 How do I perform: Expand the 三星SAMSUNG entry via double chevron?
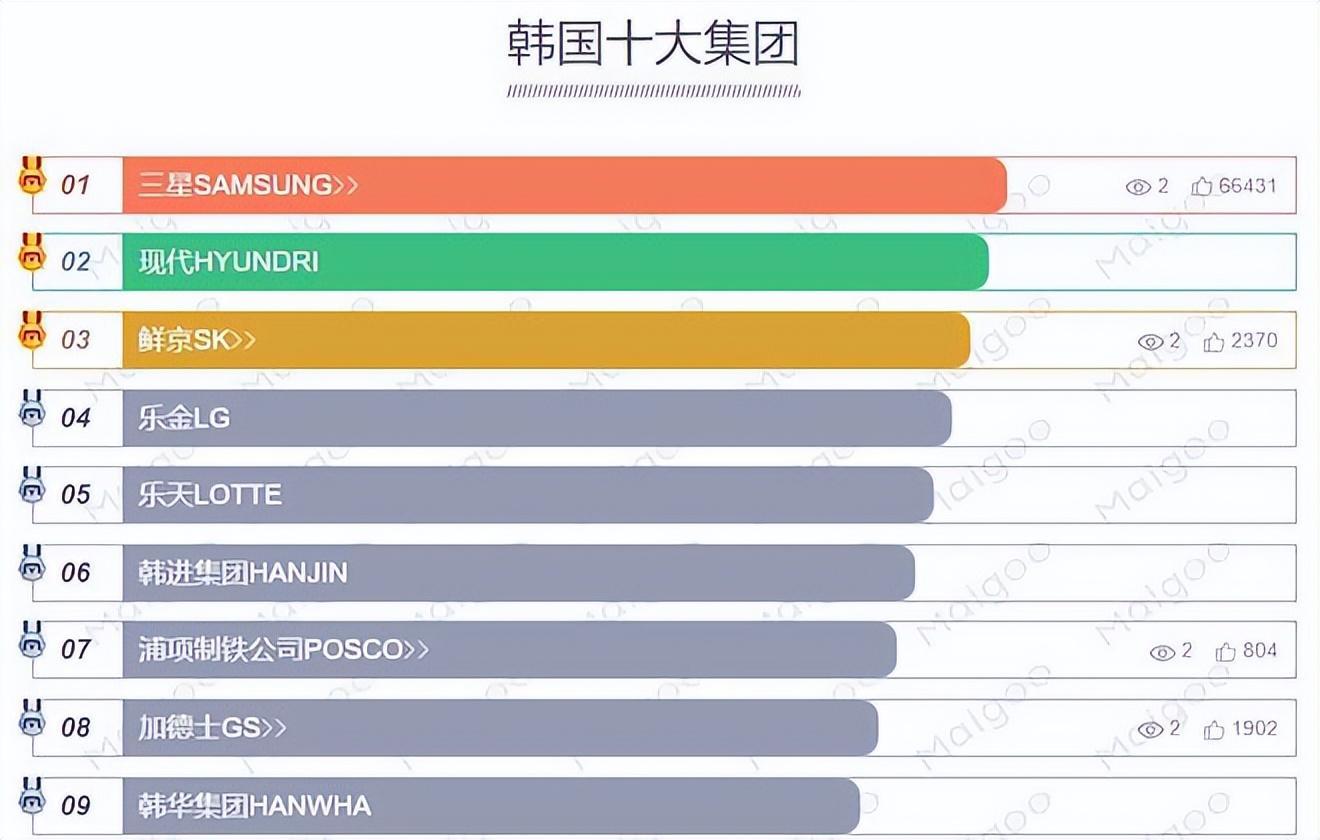pyautogui.click(x=346, y=185)
